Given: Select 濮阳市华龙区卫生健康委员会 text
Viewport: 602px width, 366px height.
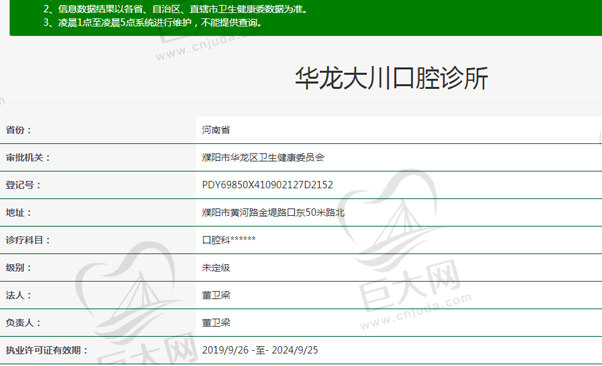Looking at the screenshot, I should tap(263, 157).
